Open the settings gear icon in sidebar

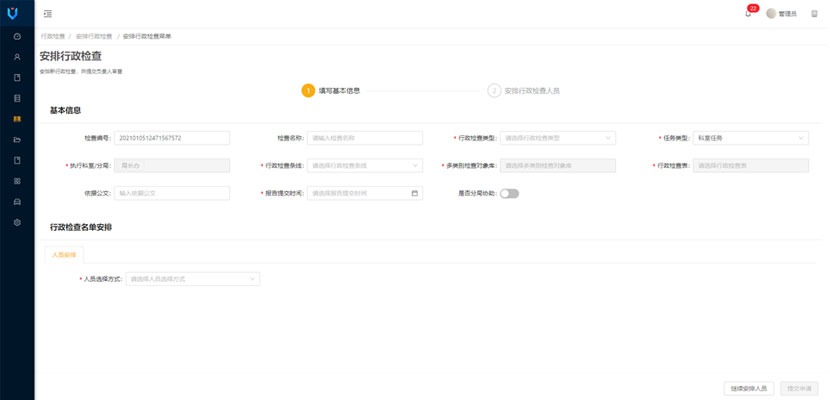(x=17, y=223)
